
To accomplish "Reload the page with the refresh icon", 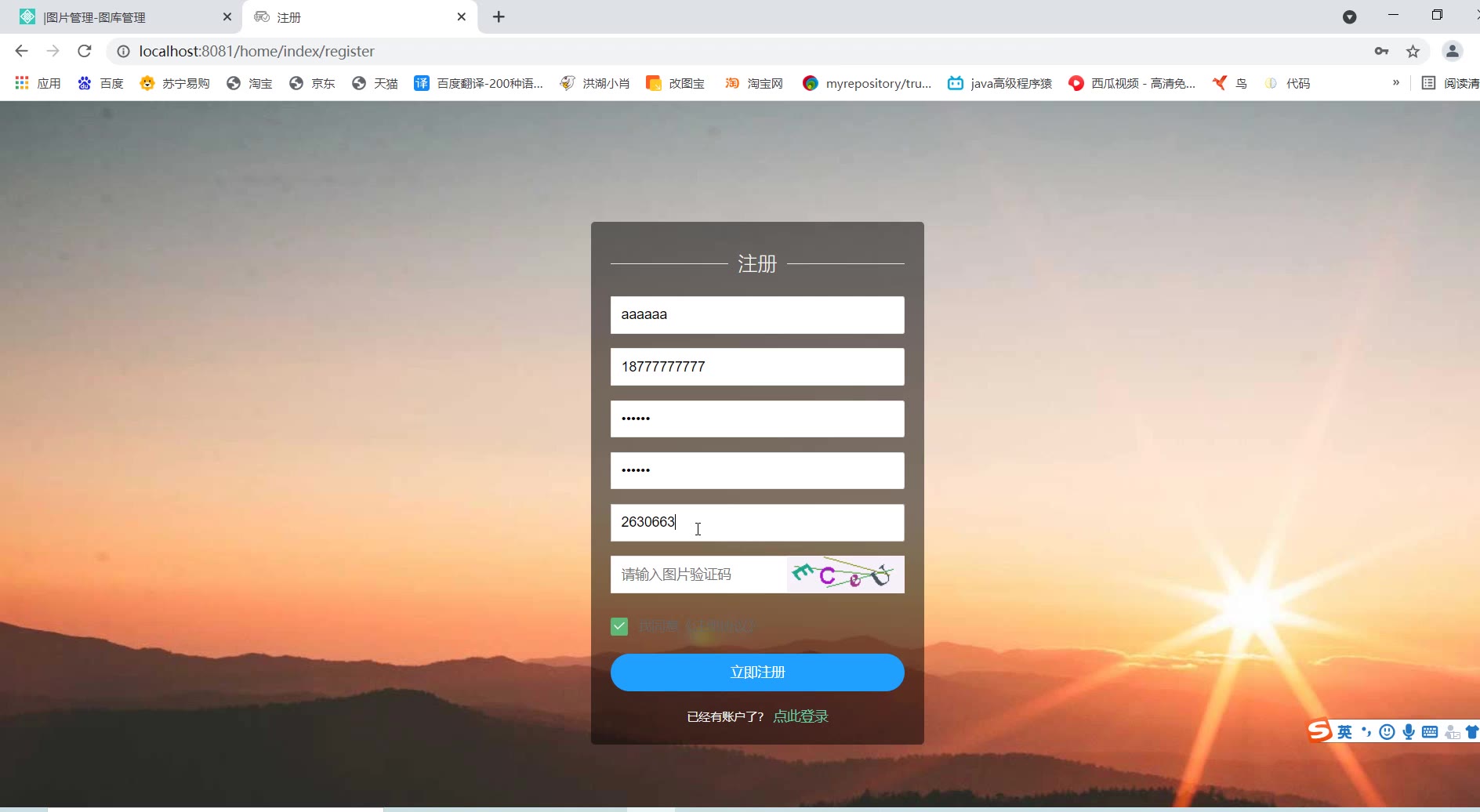I will [85, 51].
